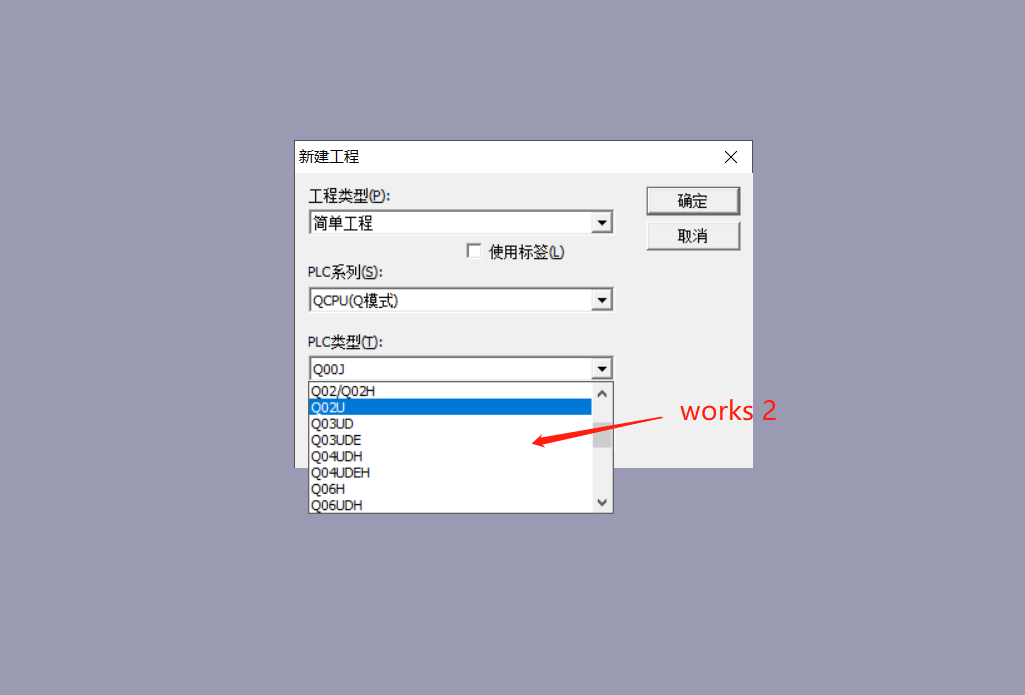Pick Q04UDH PLC type
Screen dimensions: 1025x695
coord(450,456)
